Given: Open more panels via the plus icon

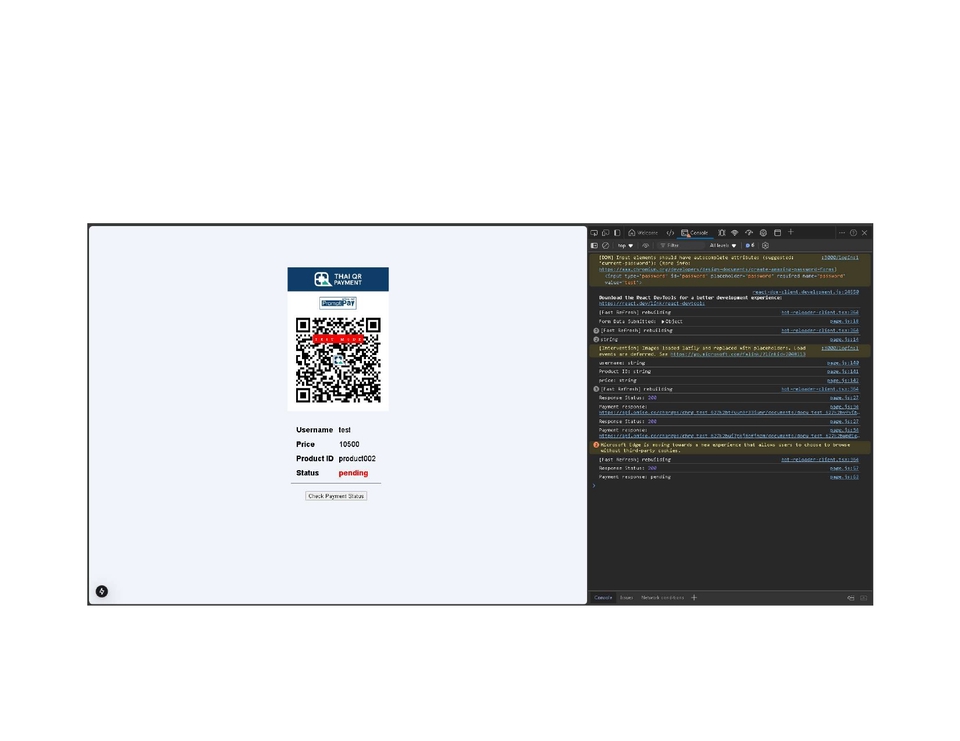Looking at the screenshot, I should [790, 232].
